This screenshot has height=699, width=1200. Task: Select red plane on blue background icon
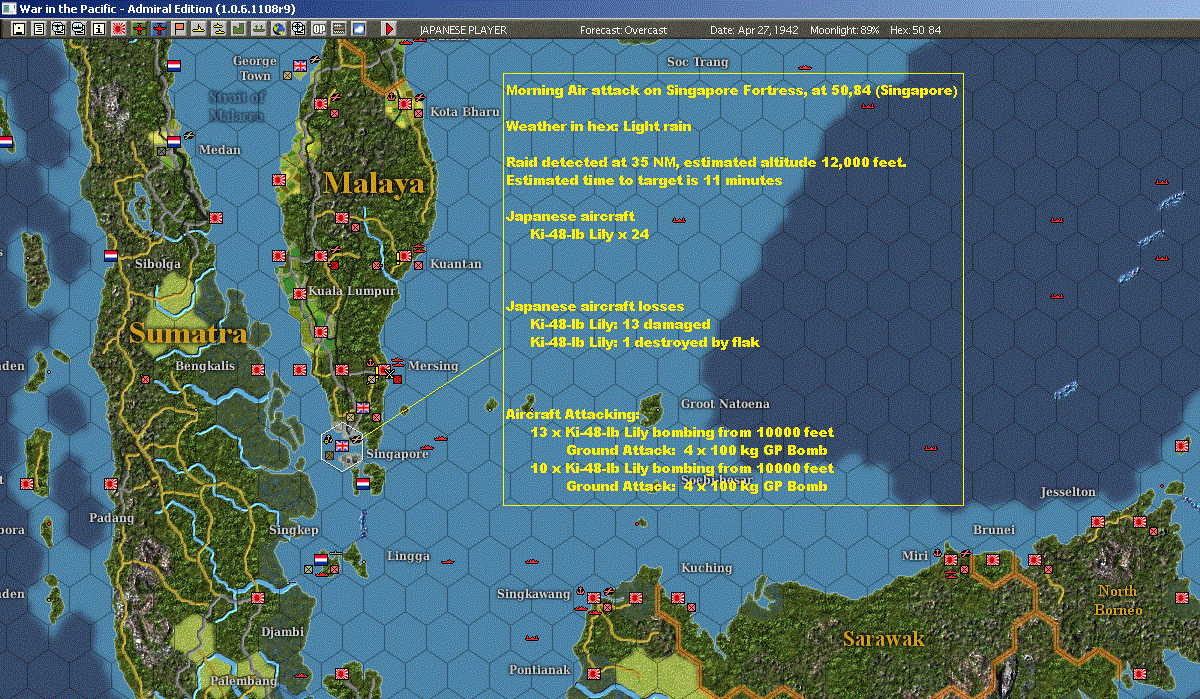point(159,29)
